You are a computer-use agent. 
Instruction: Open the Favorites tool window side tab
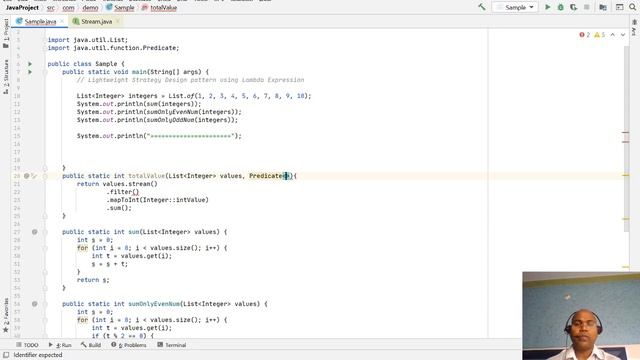point(6,315)
